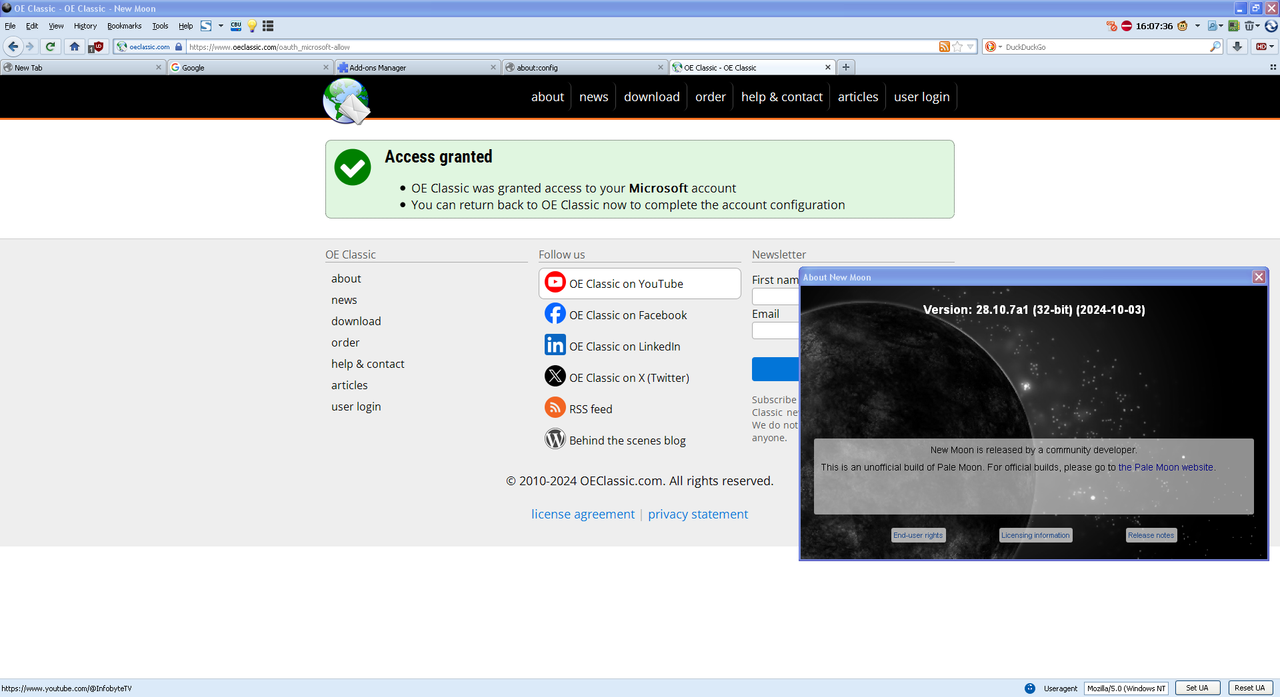Switch to the New Tab tab

tap(82, 67)
